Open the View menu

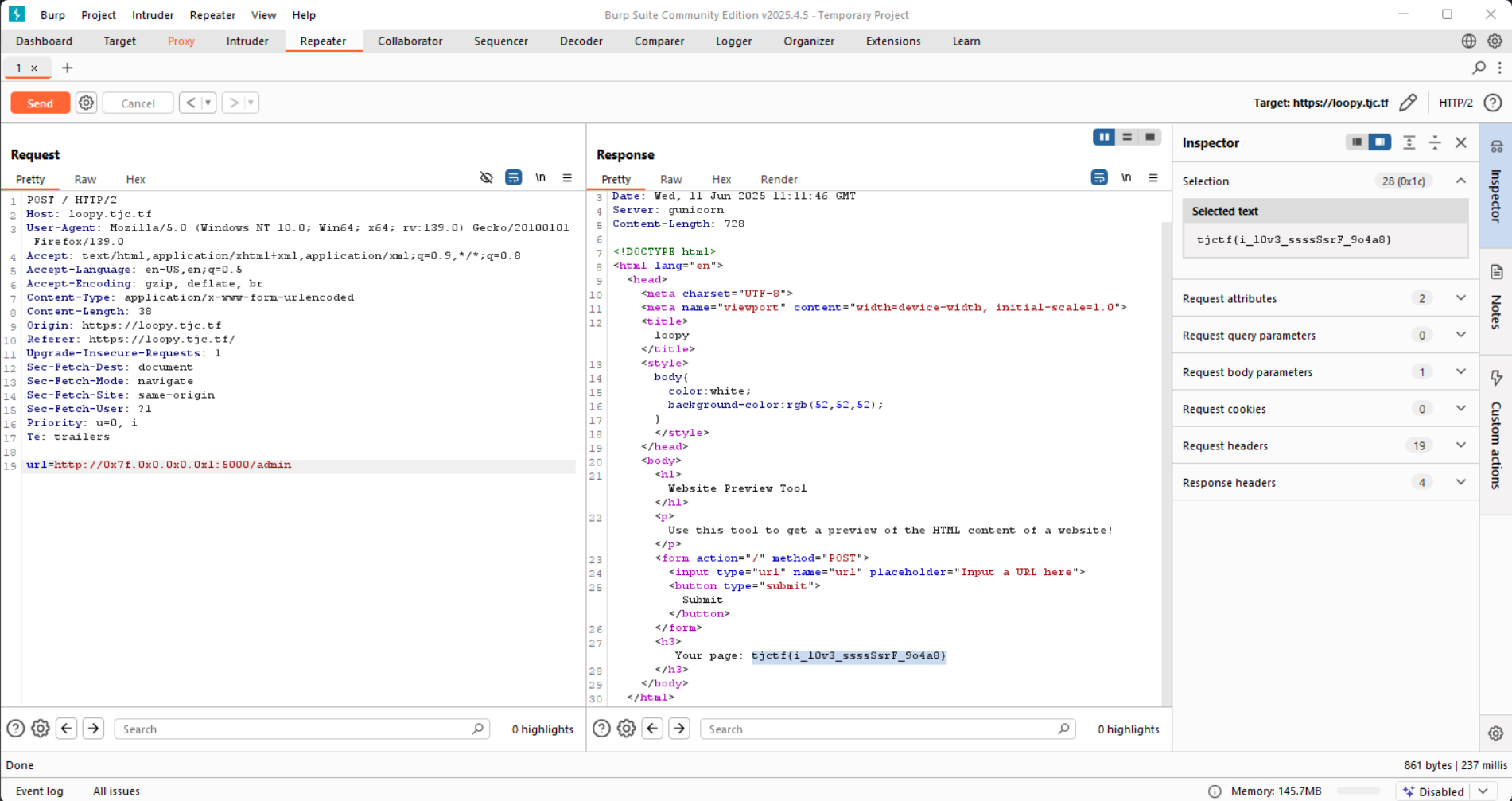pyautogui.click(x=263, y=15)
